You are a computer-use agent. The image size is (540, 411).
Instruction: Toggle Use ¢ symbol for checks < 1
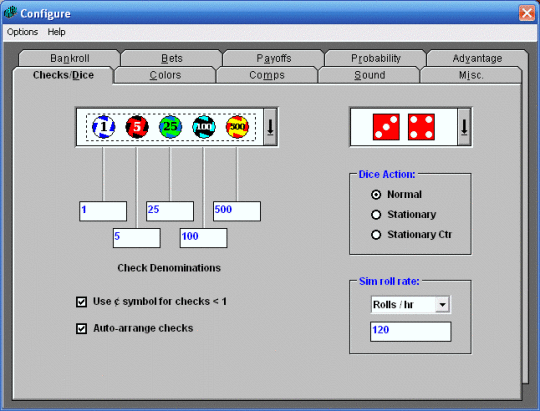tap(151, 302)
